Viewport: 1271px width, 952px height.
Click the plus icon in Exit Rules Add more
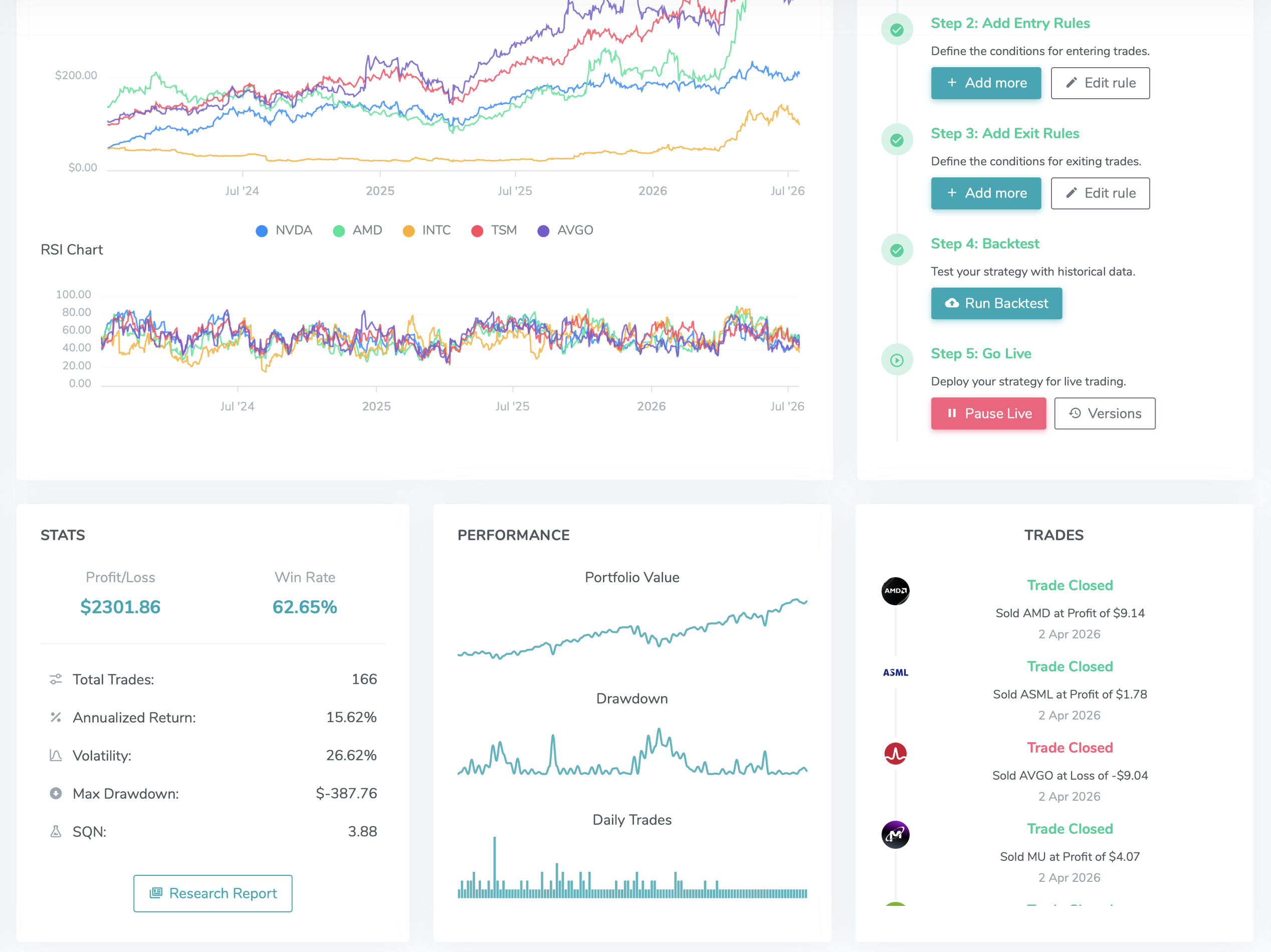[x=952, y=193]
